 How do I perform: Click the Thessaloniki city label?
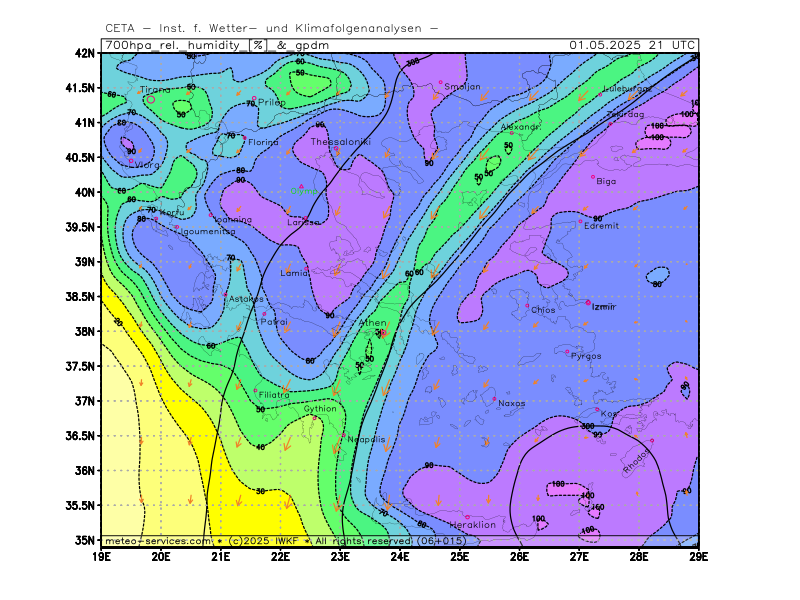click(x=340, y=141)
